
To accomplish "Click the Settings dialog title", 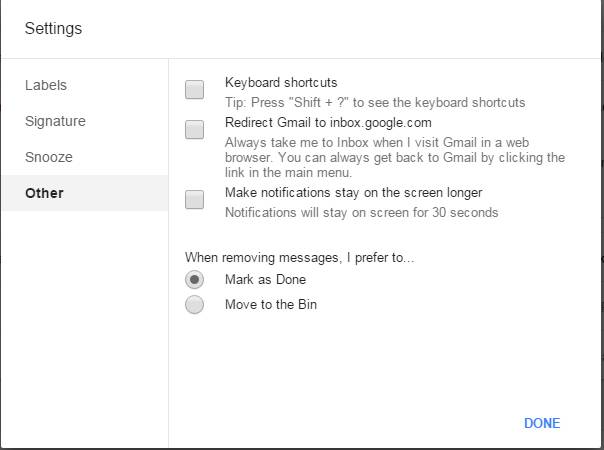I will click(54, 29).
